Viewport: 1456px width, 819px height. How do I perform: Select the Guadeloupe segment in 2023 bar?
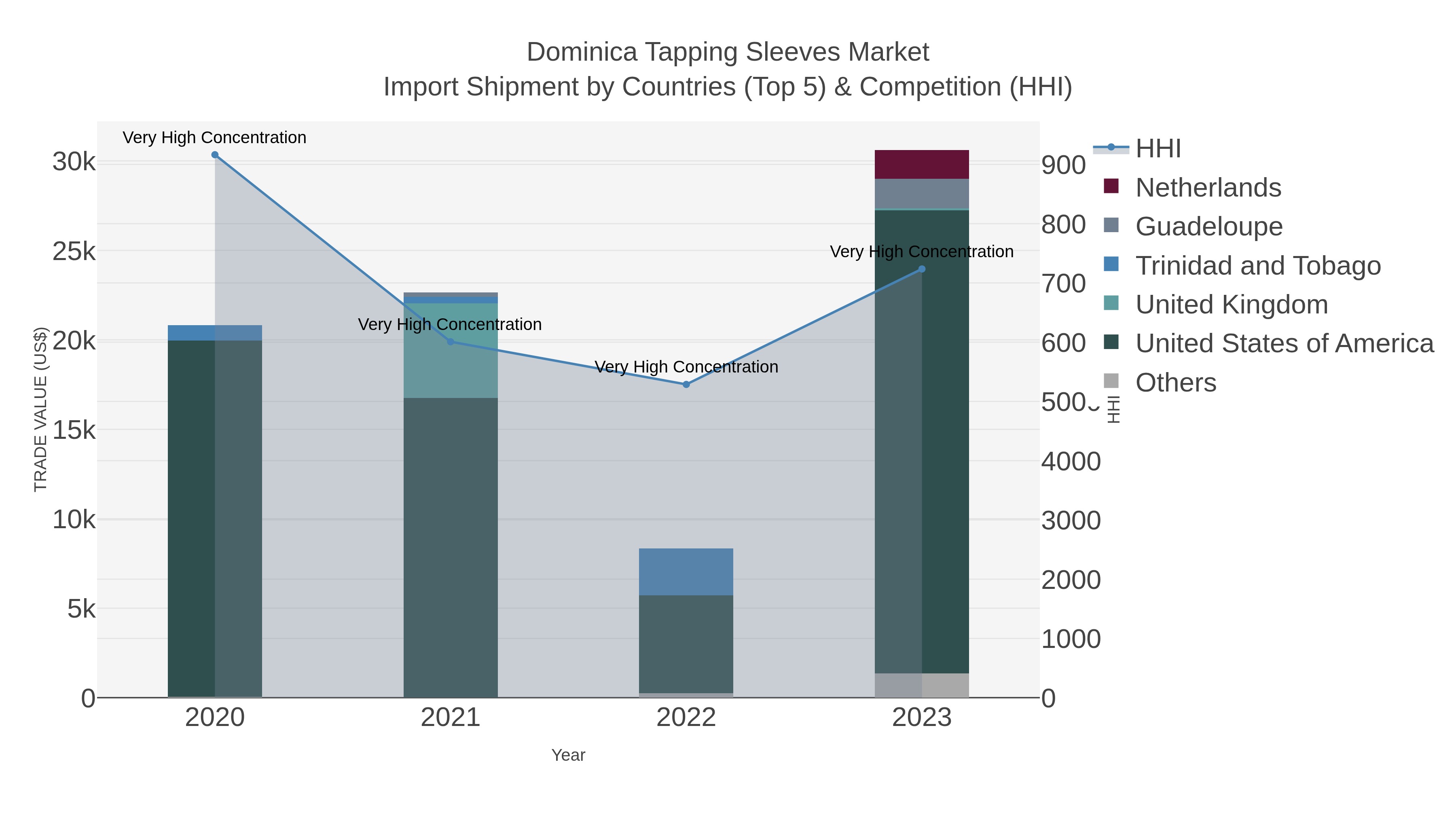coord(922,194)
